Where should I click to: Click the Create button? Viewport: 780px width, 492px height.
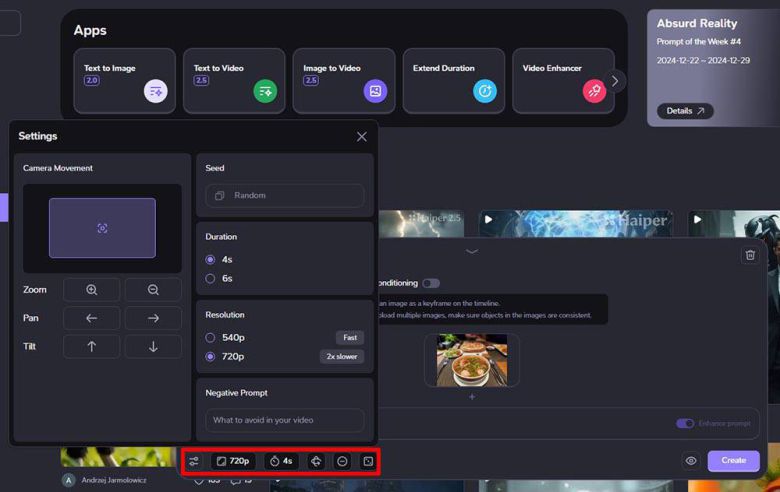pos(733,461)
